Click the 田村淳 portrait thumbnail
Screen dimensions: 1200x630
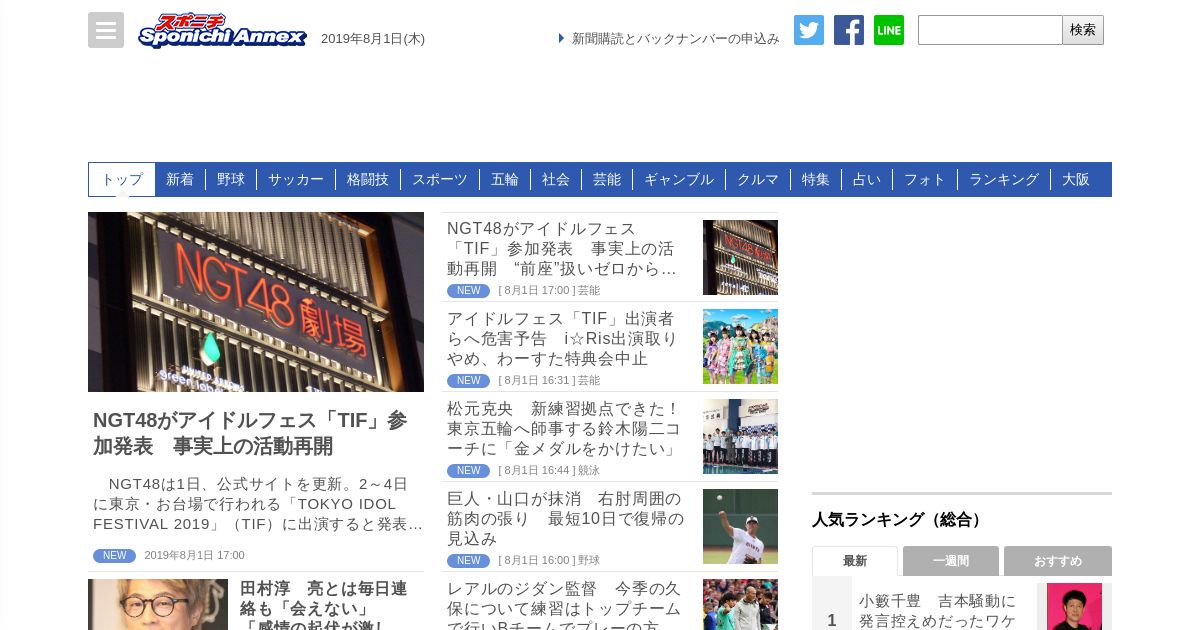coord(158,605)
